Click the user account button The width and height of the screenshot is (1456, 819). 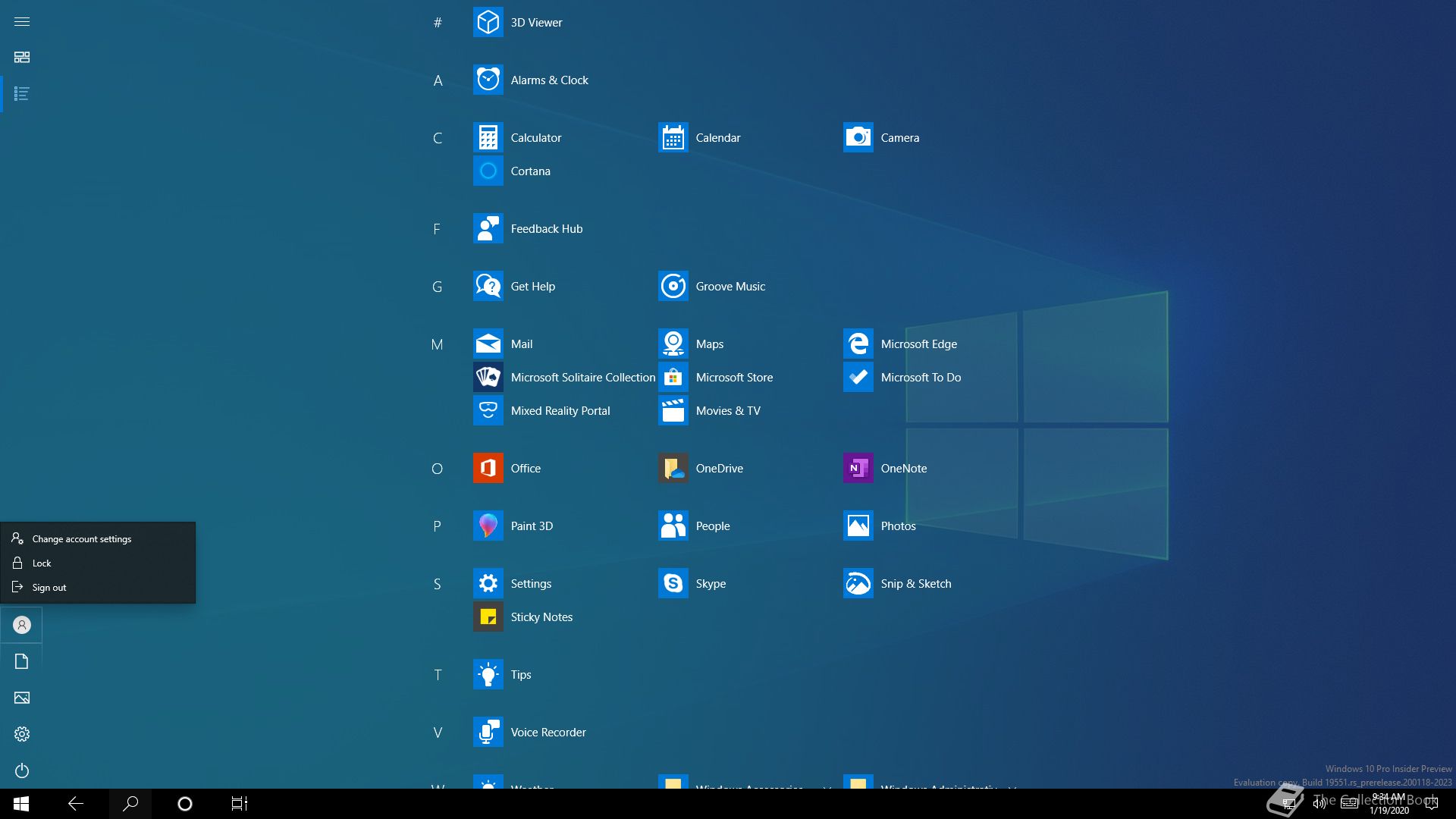pos(22,625)
